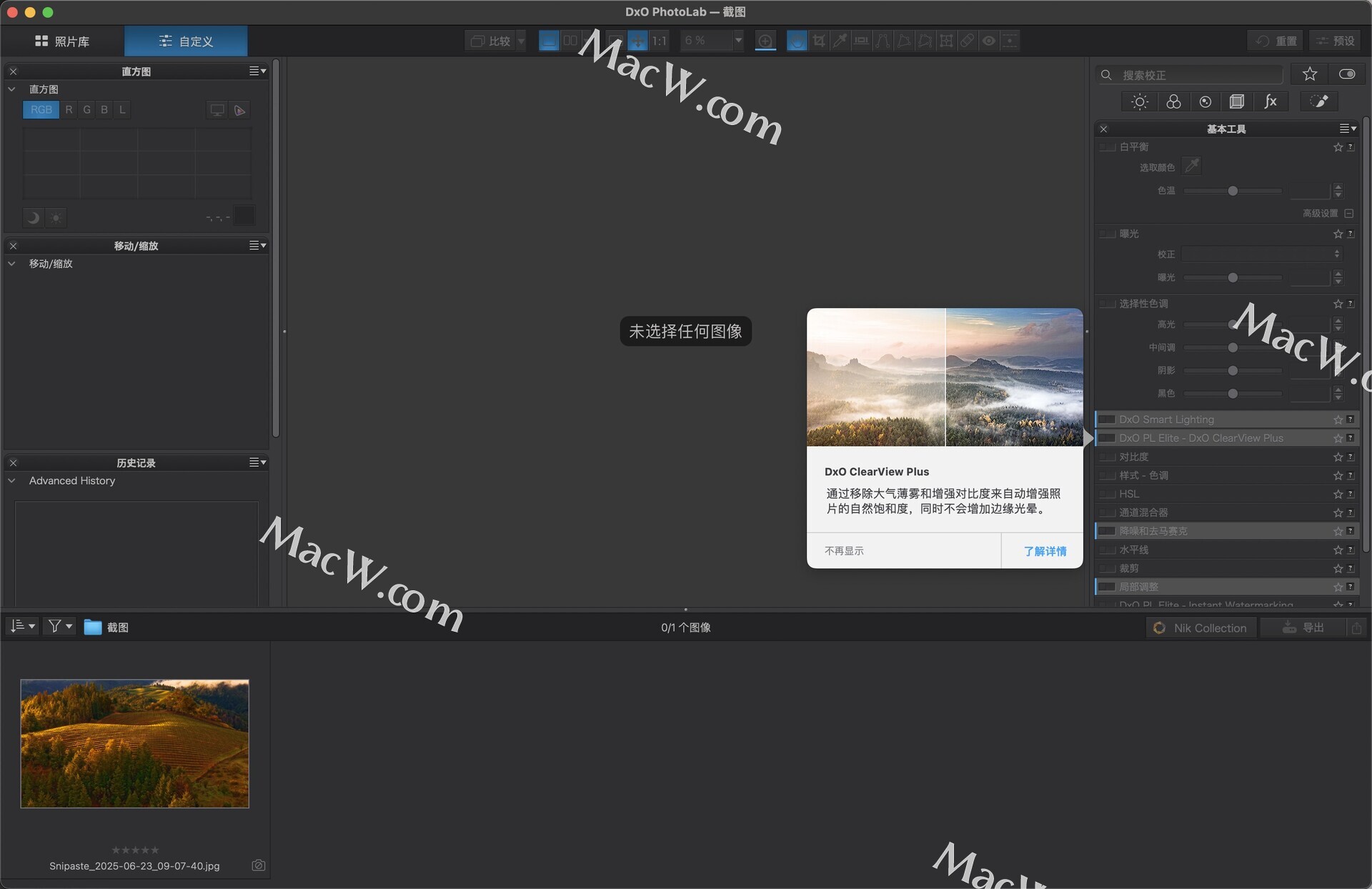Click 了解详情 in the ClearView Plus popup
The height and width of the screenshot is (889, 1372).
pyautogui.click(x=1044, y=551)
